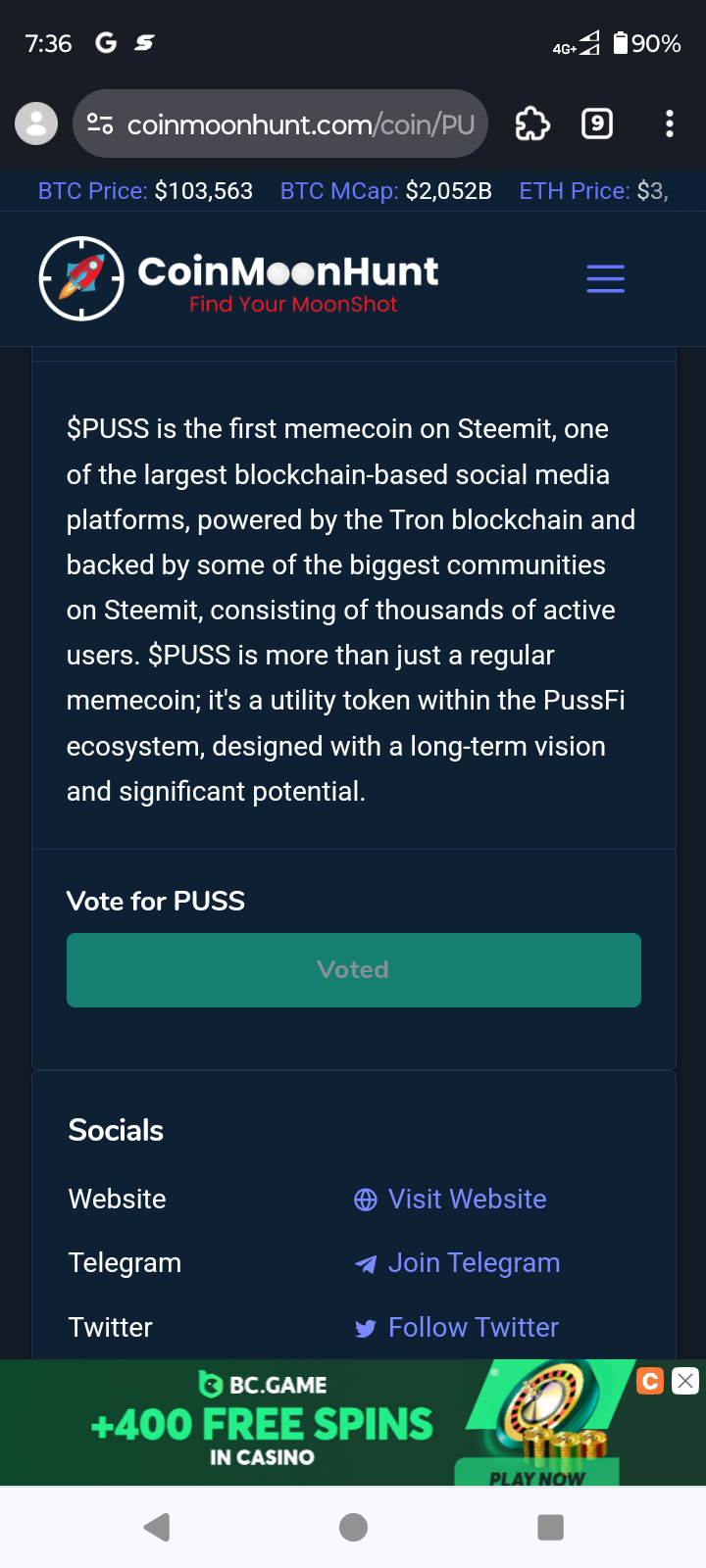The width and height of the screenshot is (706, 1568).
Task: Open the profile avatar icon
Action: click(36, 123)
